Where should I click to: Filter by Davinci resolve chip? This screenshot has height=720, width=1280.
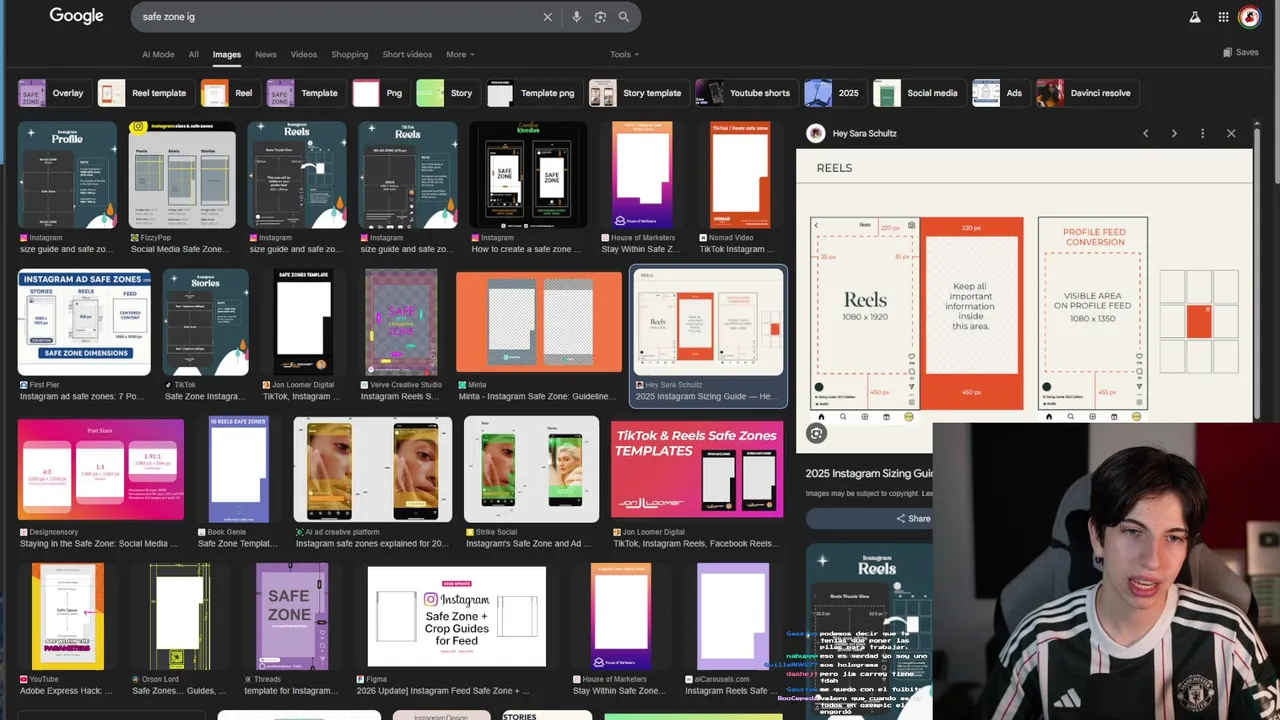pos(1086,93)
